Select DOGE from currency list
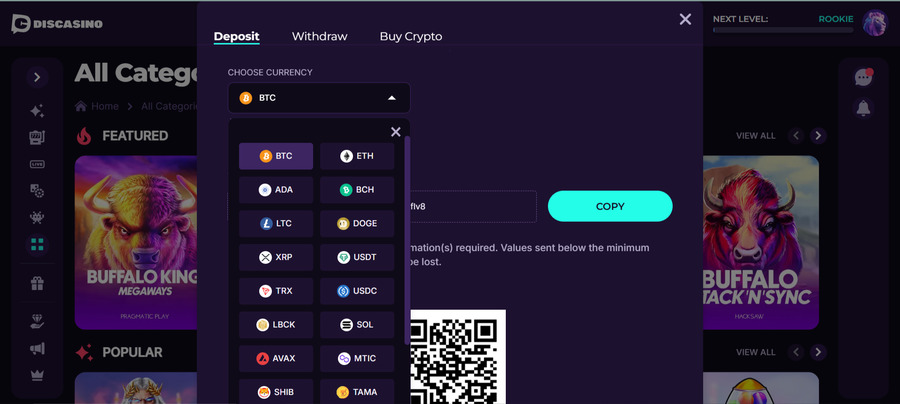 pos(357,223)
